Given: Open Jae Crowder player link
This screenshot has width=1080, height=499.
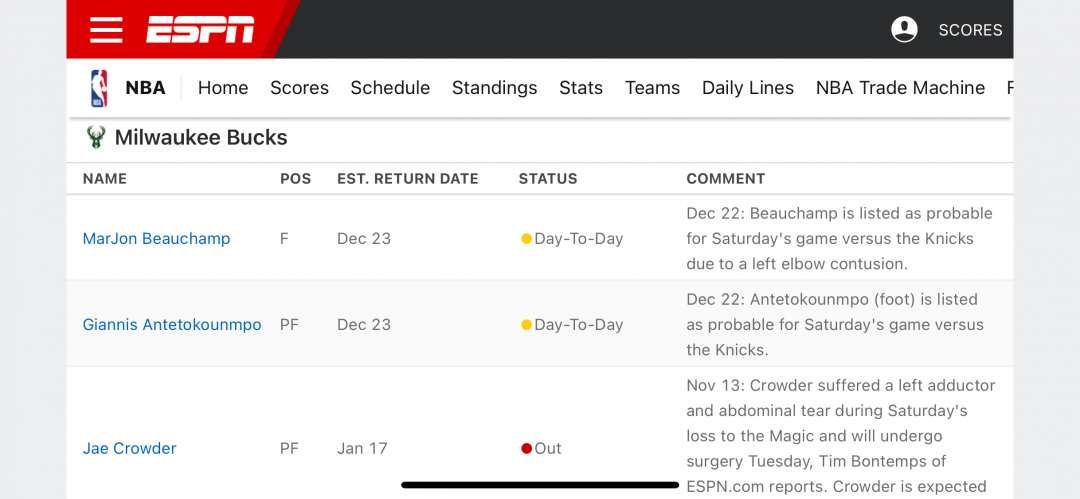Looking at the screenshot, I should (129, 449).
